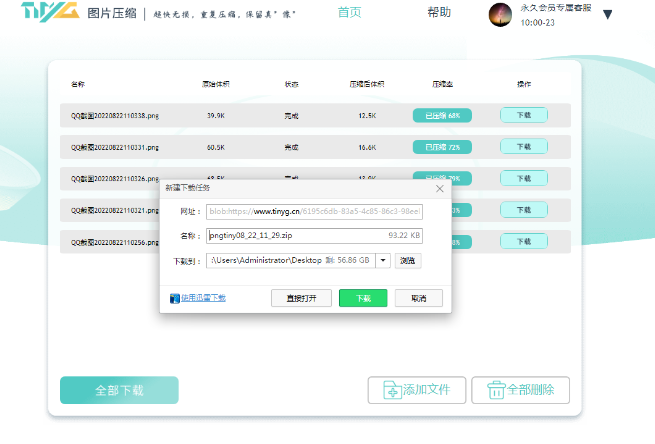Download QQ截图20220822110321.png via its 下载 button

coord(524,210)
